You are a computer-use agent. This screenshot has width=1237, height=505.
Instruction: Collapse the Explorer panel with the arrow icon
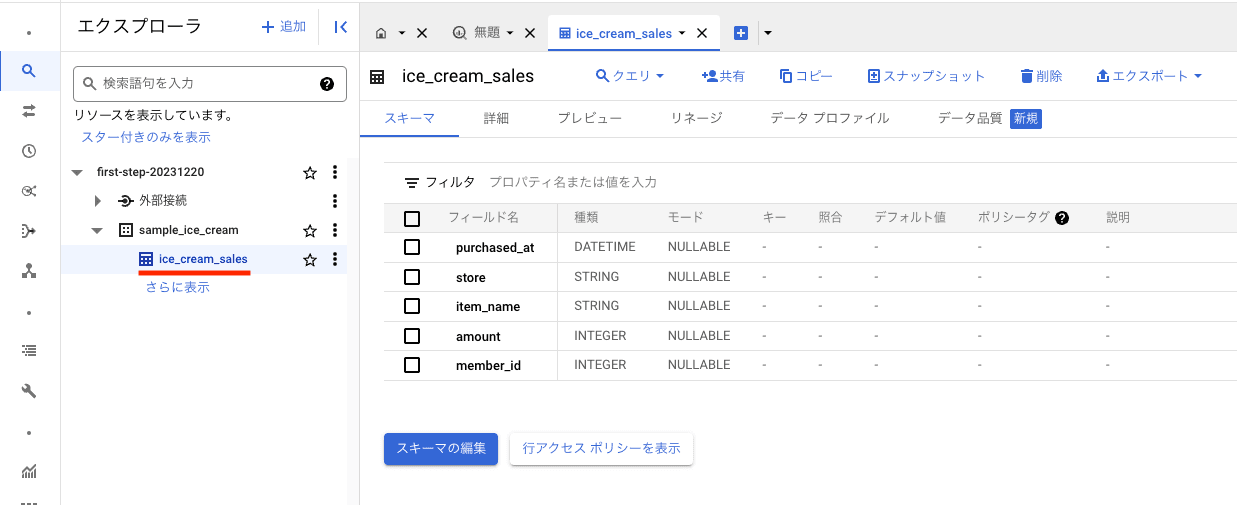click(340, 28)
